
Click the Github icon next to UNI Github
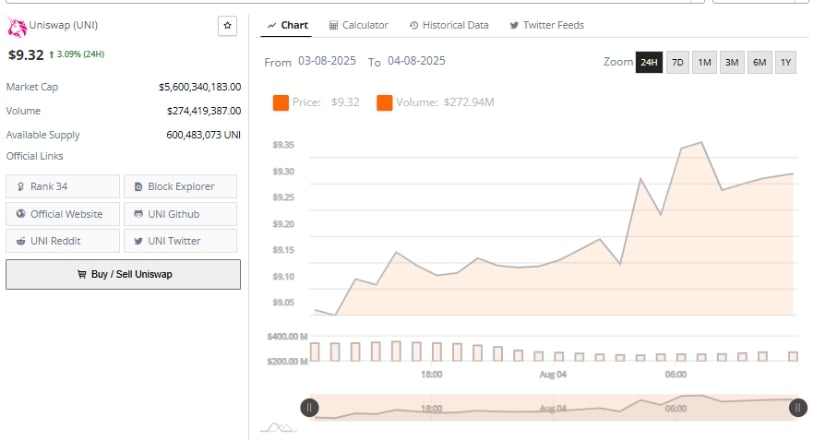click(x=138, y=214)
